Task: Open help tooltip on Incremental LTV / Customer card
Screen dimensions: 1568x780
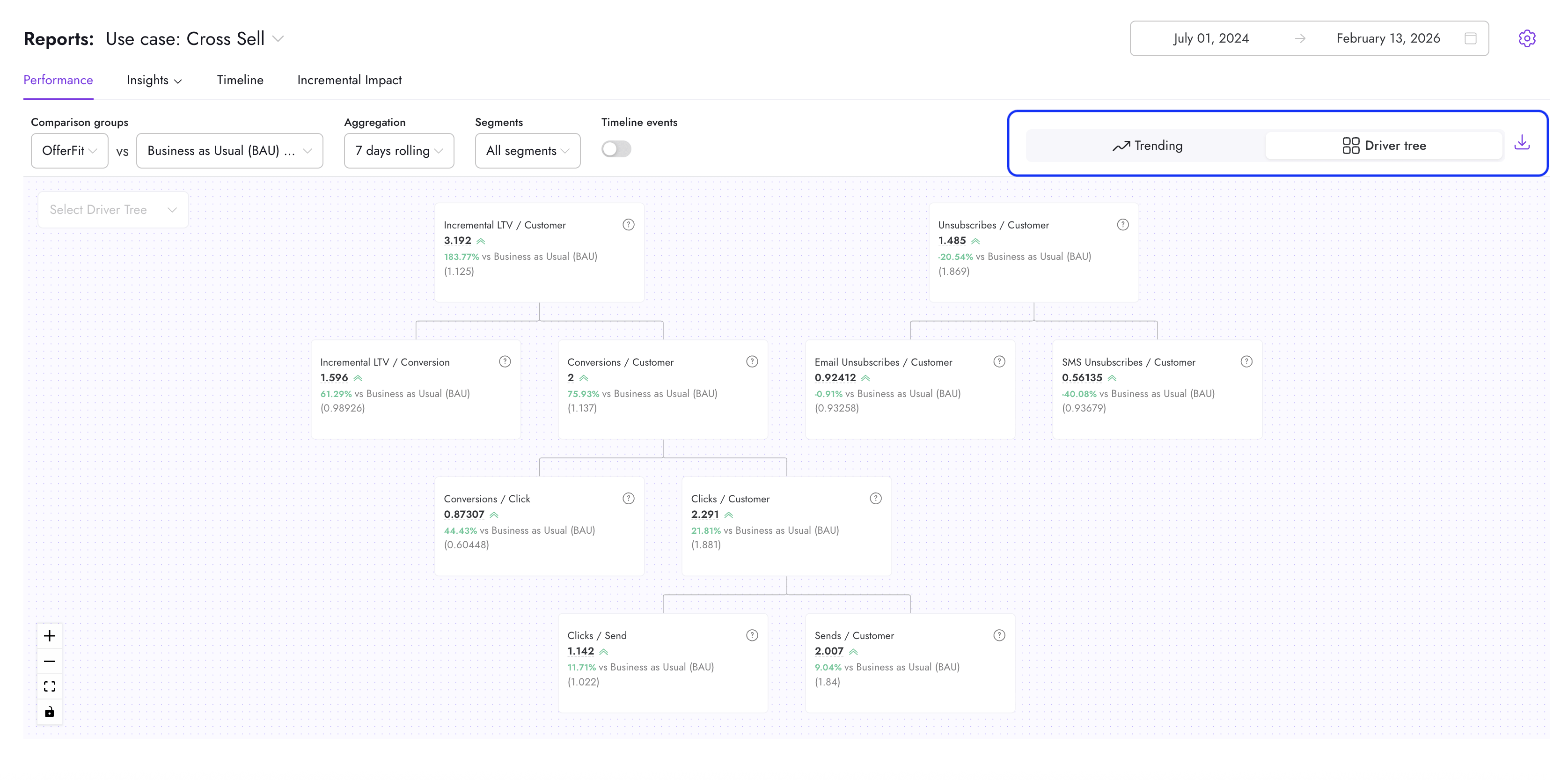Action: pyautogui.click(x=628, y=224)
